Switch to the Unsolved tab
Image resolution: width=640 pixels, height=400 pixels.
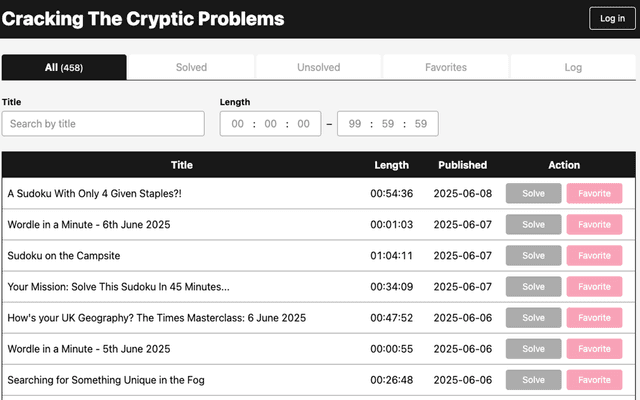[318, 67]
